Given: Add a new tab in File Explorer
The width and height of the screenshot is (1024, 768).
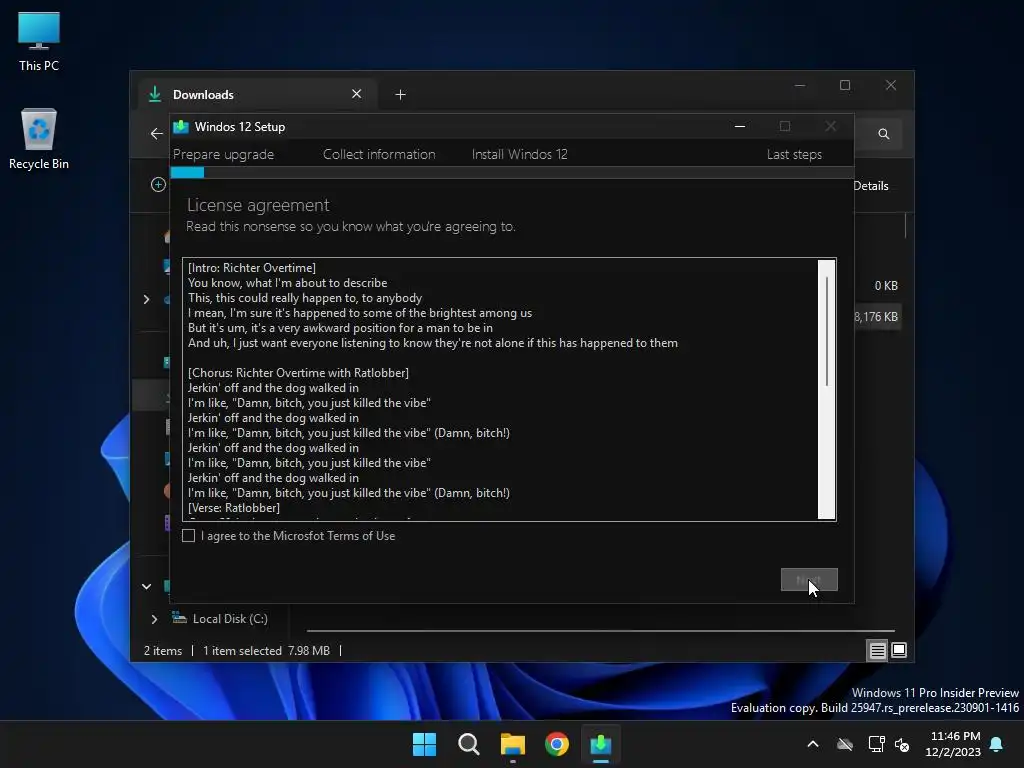Looking at the screenshot, I should coord(400,95).
